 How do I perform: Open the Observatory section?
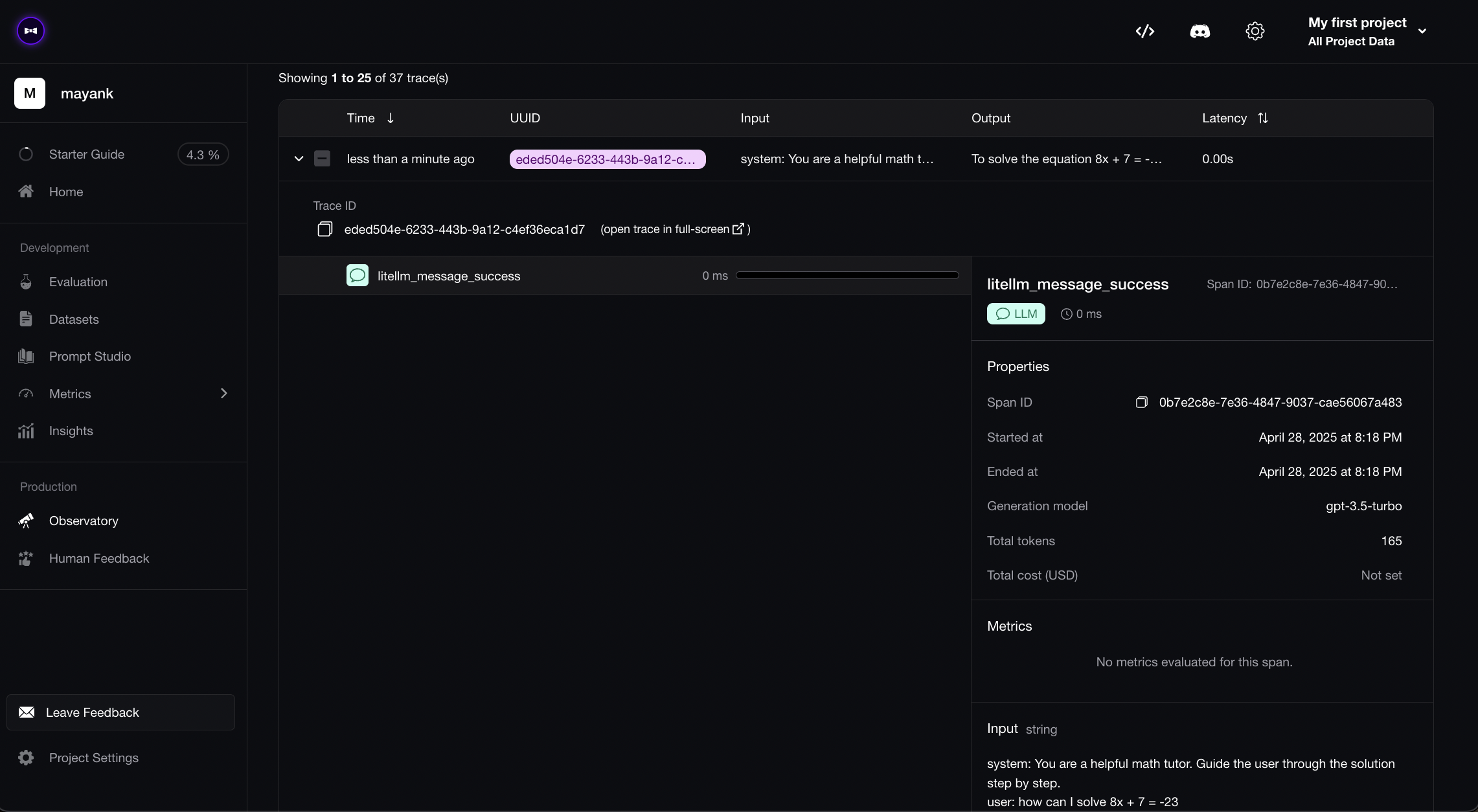point(84,521)
